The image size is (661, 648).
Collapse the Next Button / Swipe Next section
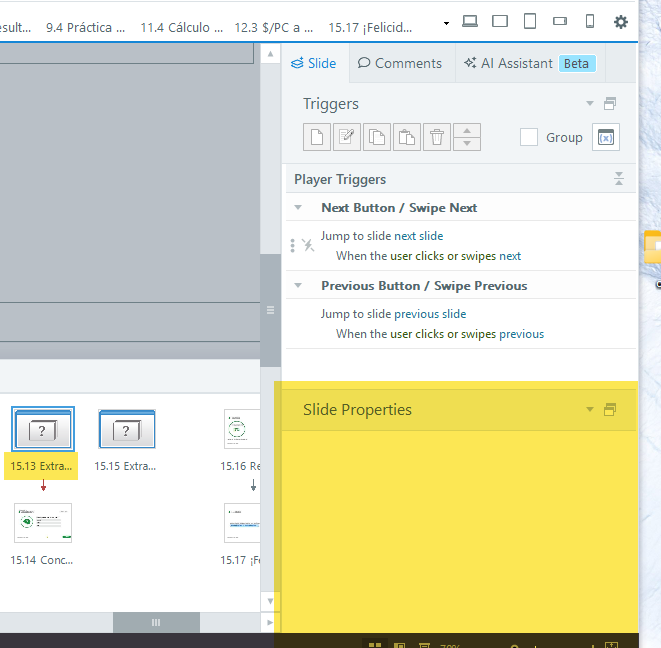click(x=299, y=208)
